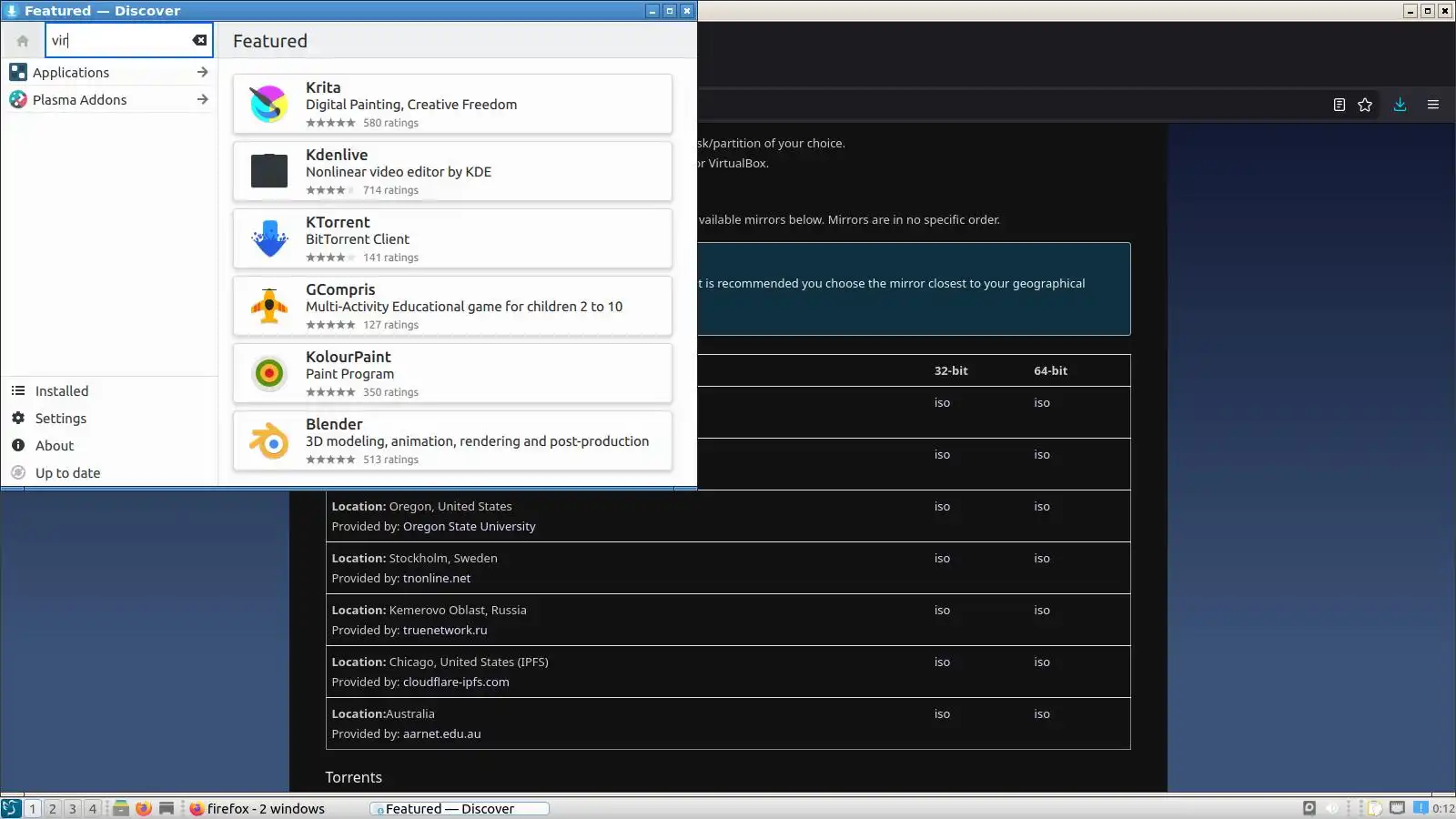The width and height of the screenshot is (1456, 819).
Task: Switch to virtual desktop 3
Action: [73, 808]
